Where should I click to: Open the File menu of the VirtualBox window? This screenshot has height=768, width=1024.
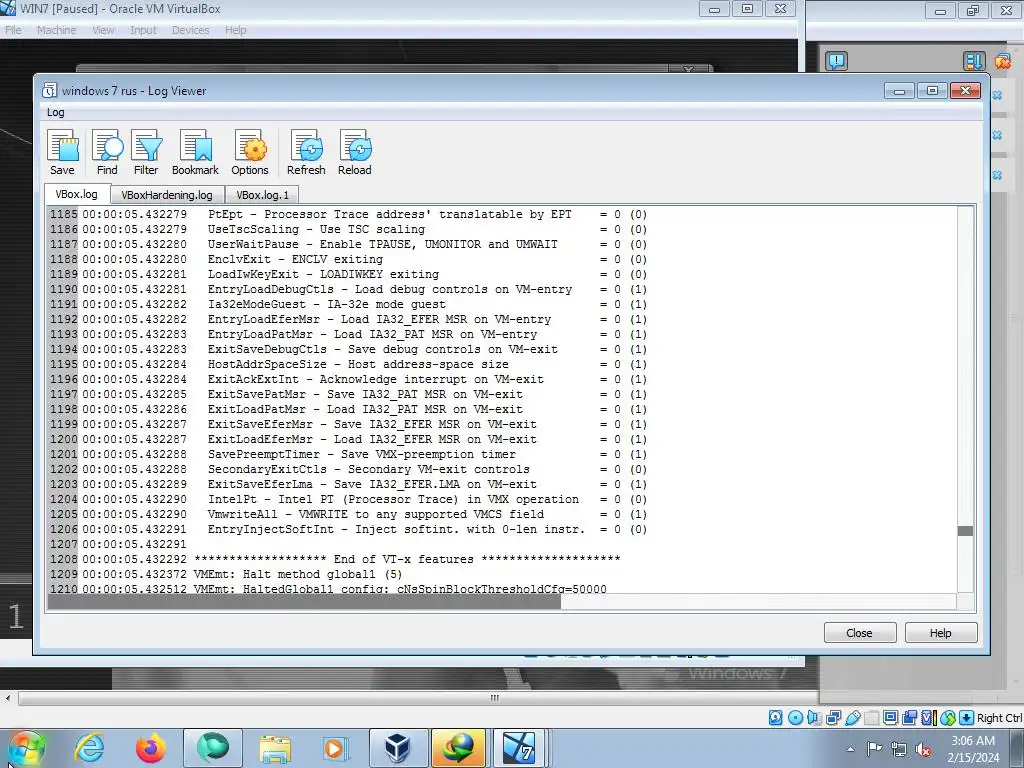[x=13, y=30]
